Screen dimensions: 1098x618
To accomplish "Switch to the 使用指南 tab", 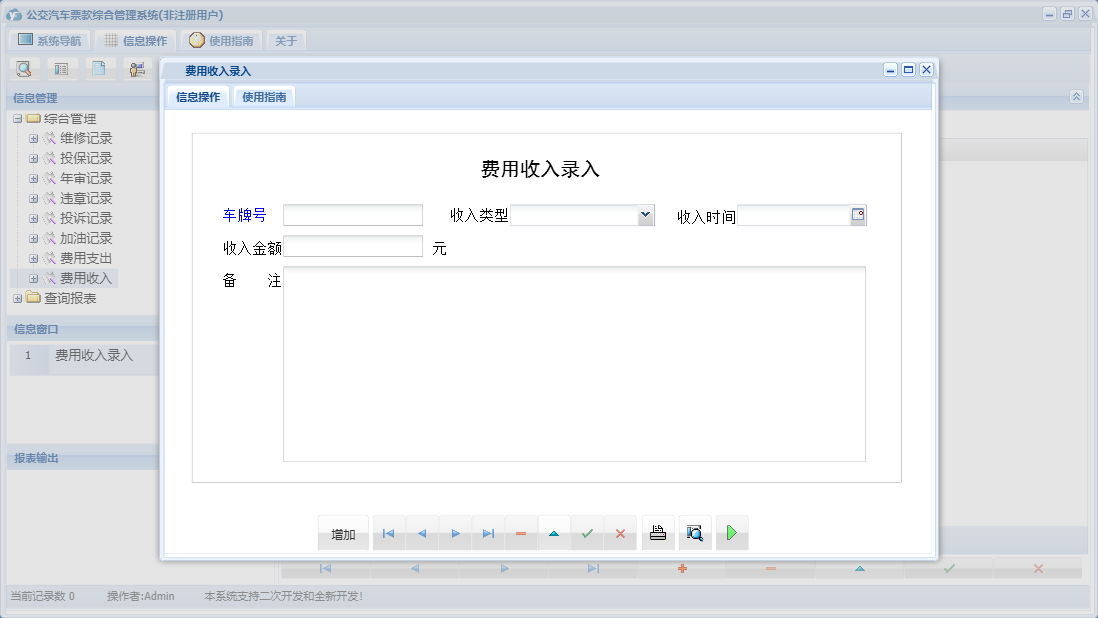I will (x=263, y=96).
